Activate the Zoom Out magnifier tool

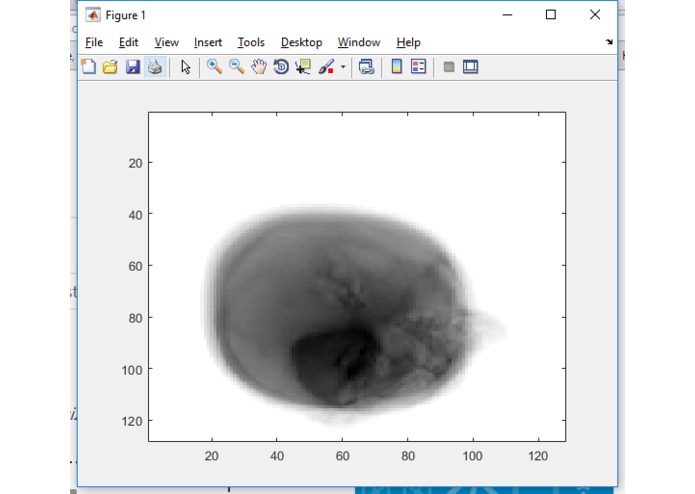[237, 67]
